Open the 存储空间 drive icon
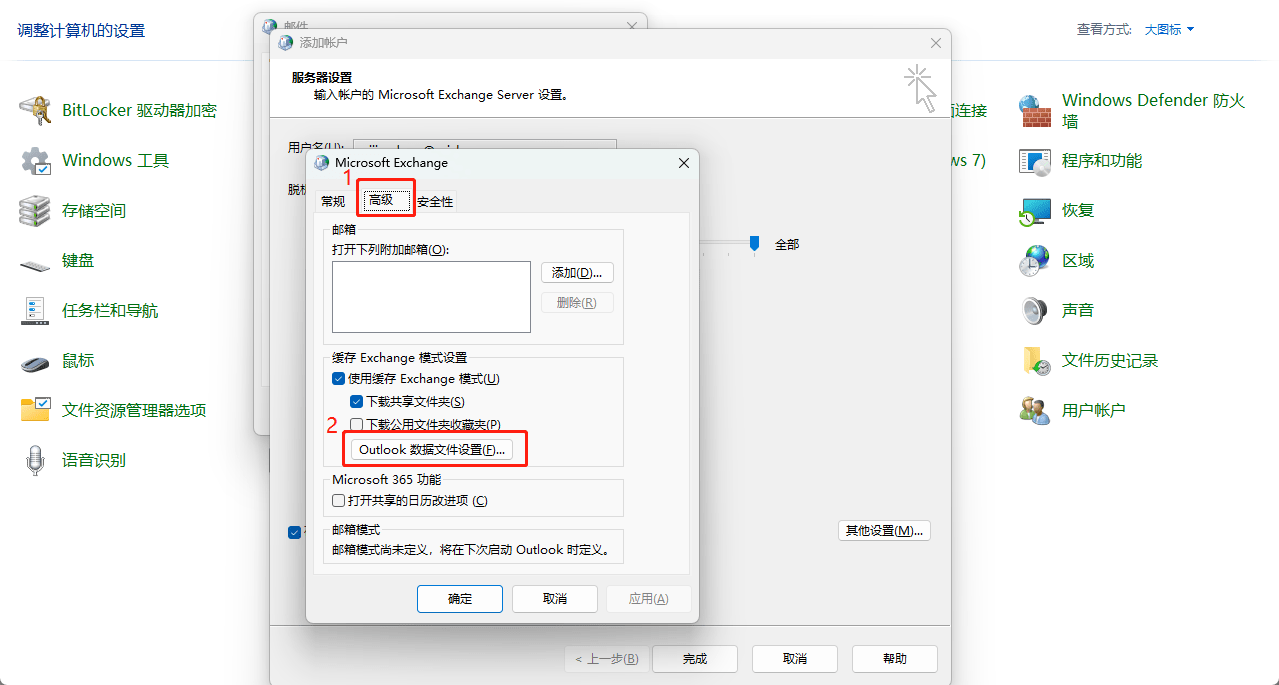The width and height of the screenshot is (1279, 685). coord(35,210)
